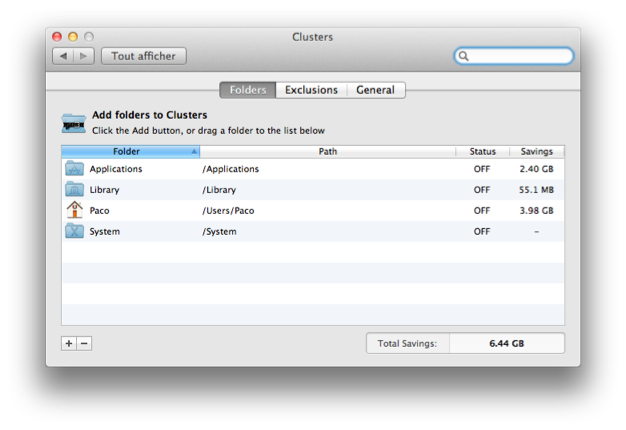Sort by the Savings column header
This screenshot has height=430, width=626.
[537, 152]
